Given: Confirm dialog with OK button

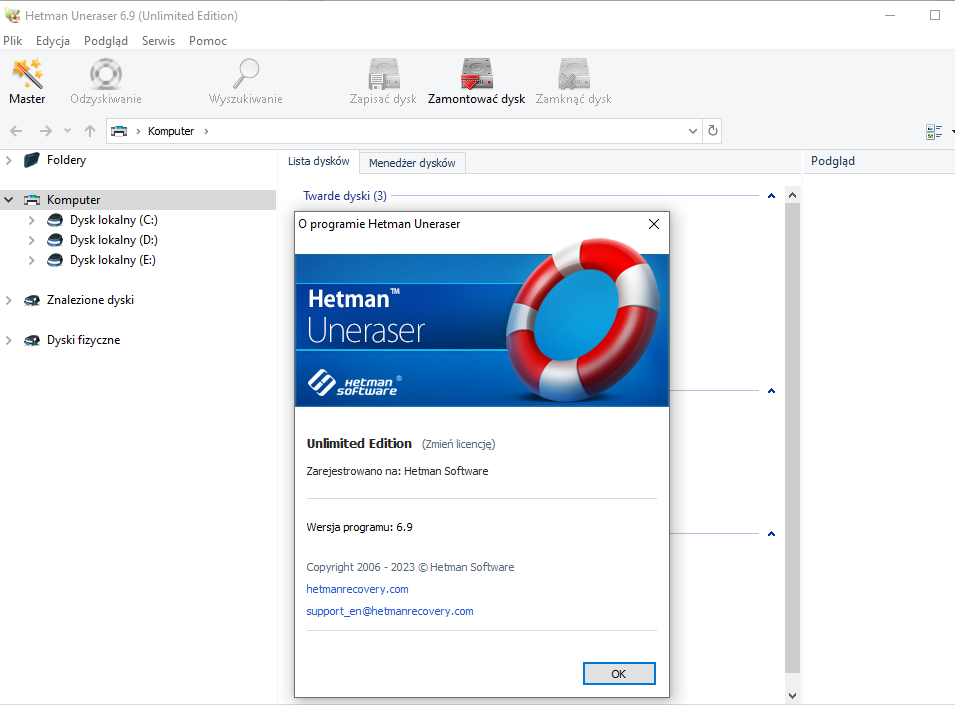Looking at the screenshot, I should [619, 673].
